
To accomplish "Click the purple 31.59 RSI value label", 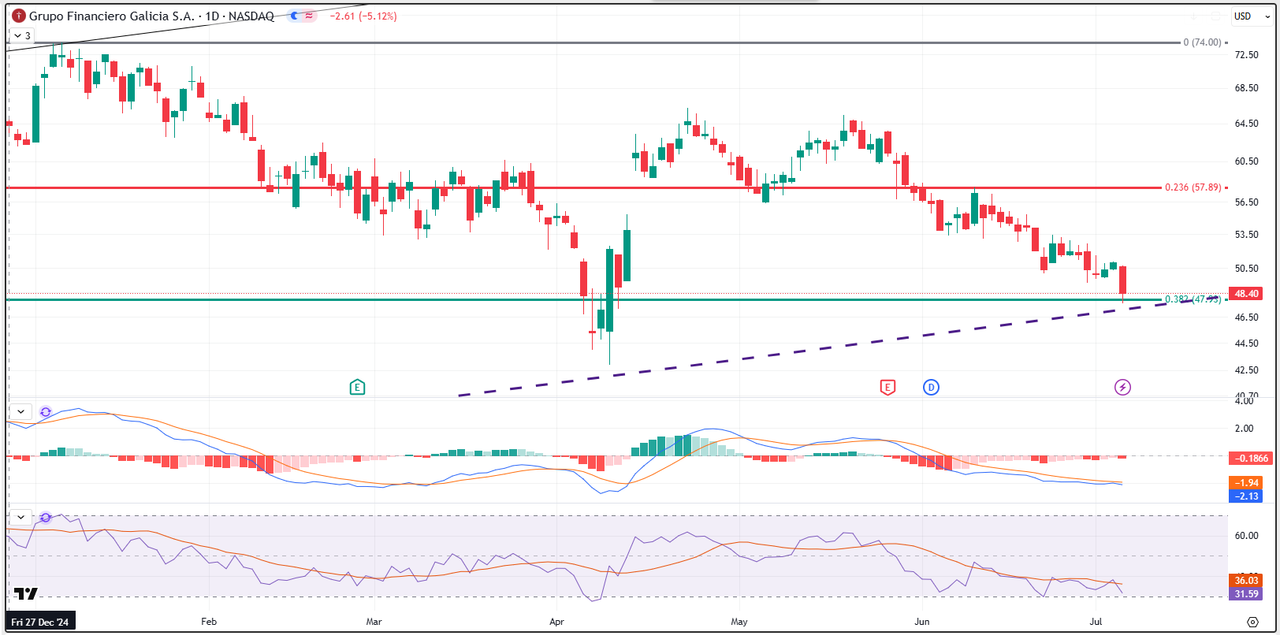I will (1247, 594).
